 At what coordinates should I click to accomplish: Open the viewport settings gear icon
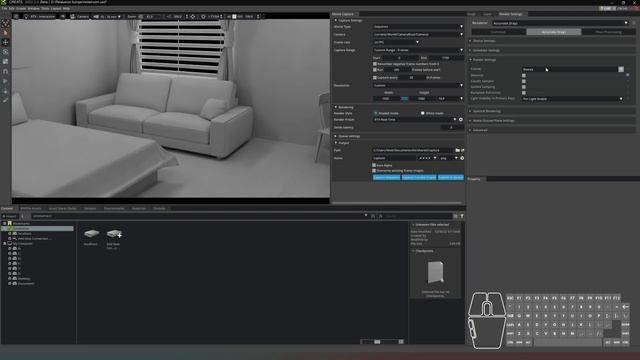pos(16,17)
